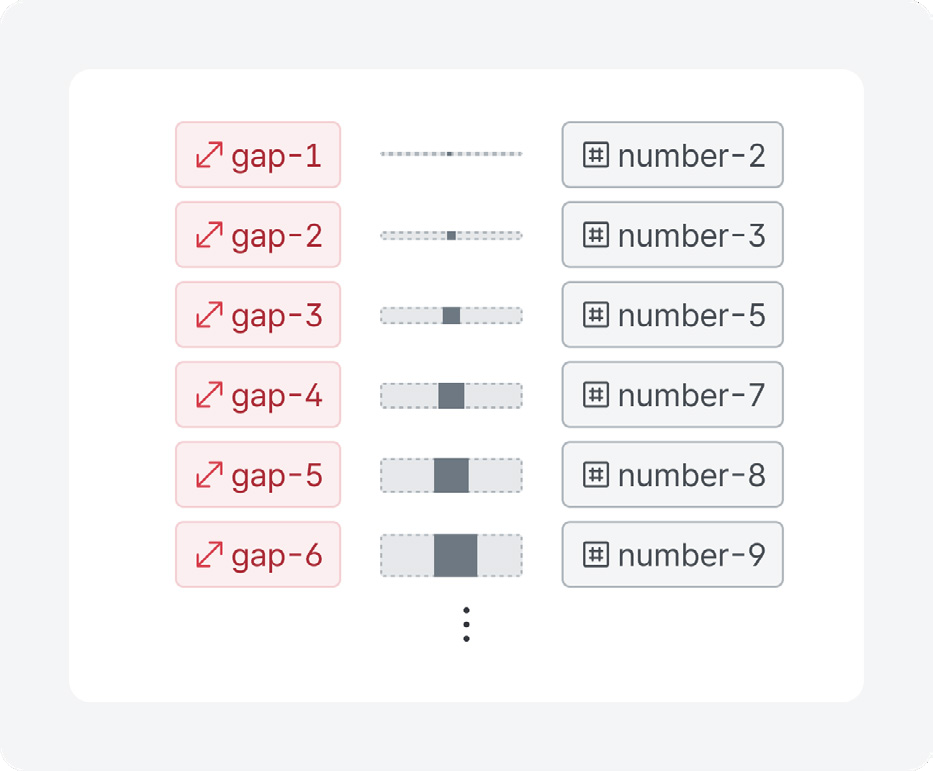Image resolution: width=933 pixels, height=771 pixels.
Task: Click the dark block in gap-3 preview
Action: coord(452,315)
